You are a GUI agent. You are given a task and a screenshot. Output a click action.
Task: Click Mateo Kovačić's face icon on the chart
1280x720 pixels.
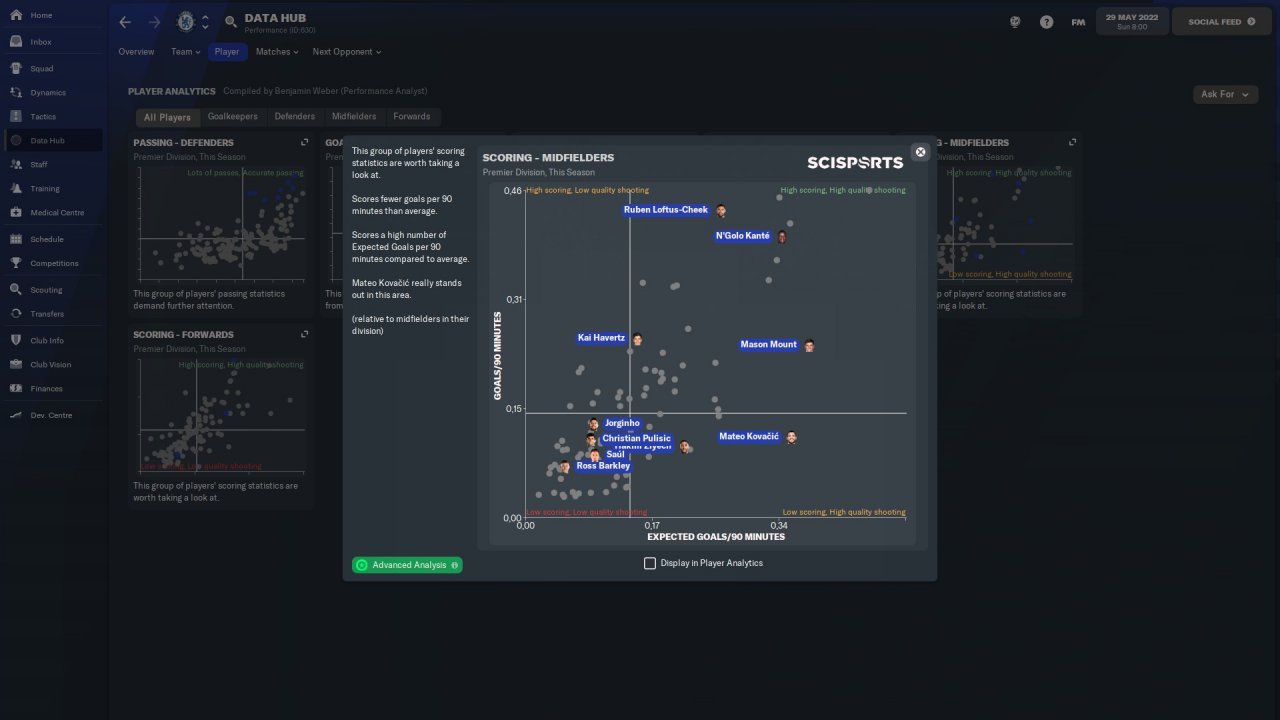(791, 437)
